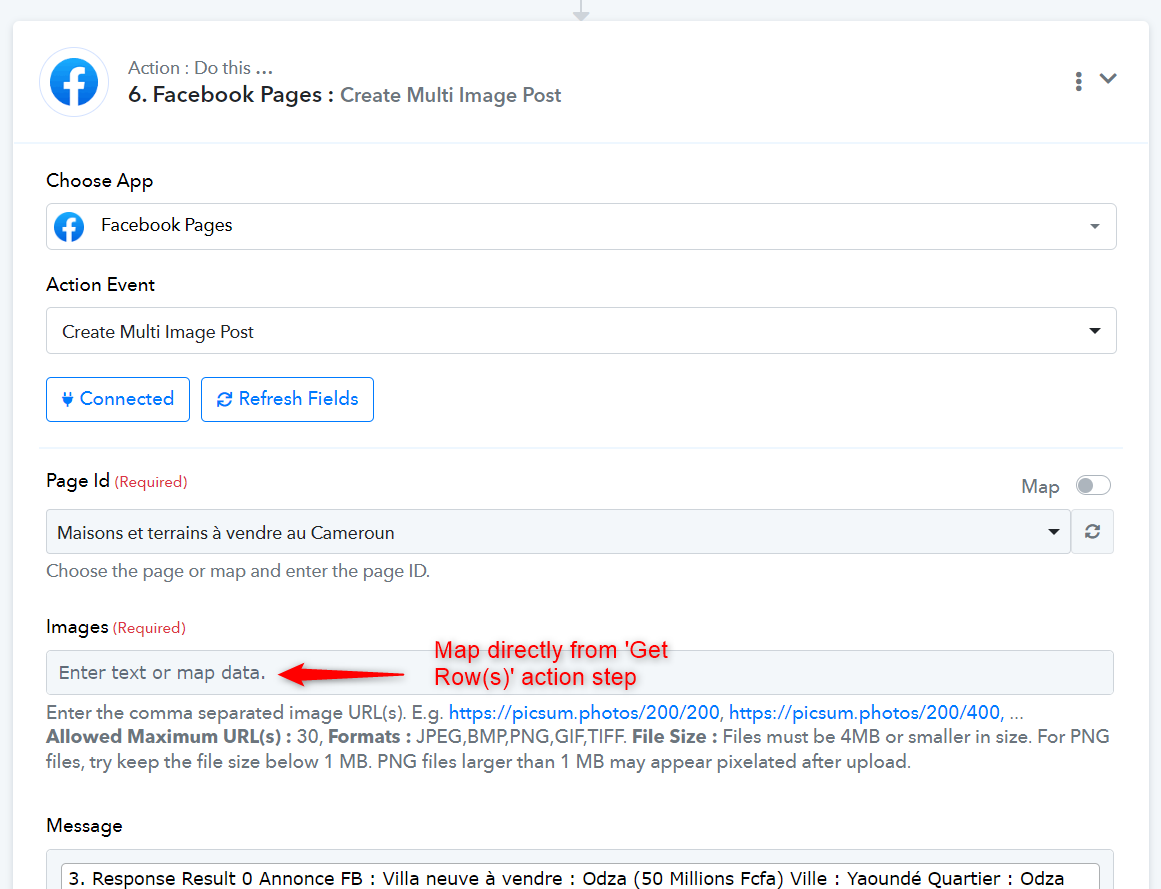The image size is (1161, 889).
Task: Click the Page Id (Required) label
Action: coord(116,482)
